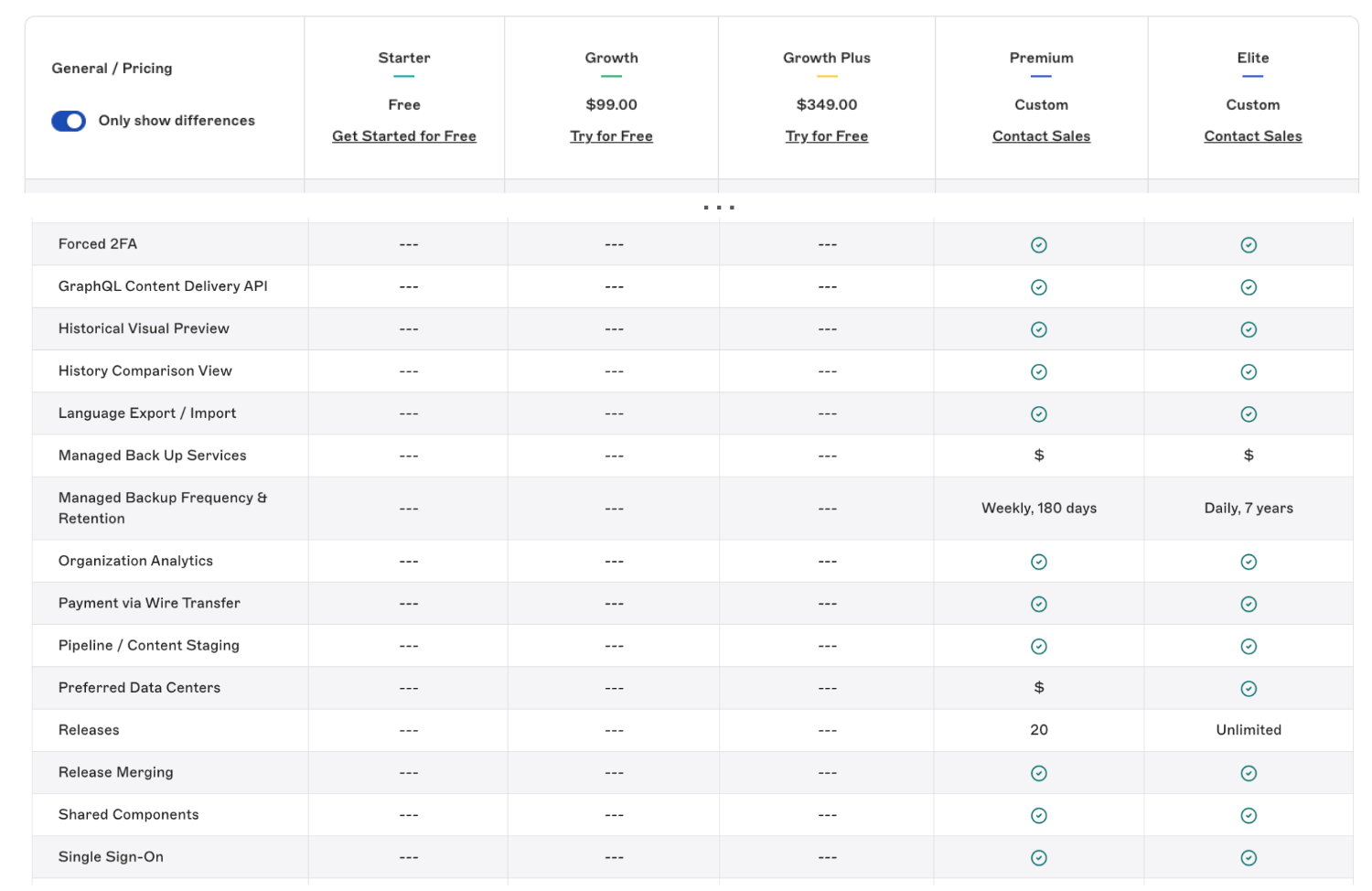Click Premium checkmark for Organization Analytics
Viewport: 1372px width, 891px height.
[1038, 562]
